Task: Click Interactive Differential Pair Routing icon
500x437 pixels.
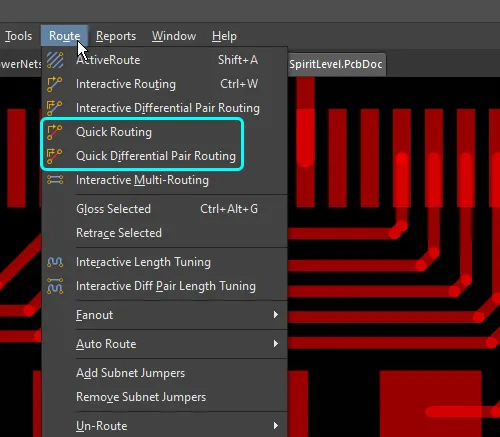Action: pyautogui.click(x=54, y=108)
